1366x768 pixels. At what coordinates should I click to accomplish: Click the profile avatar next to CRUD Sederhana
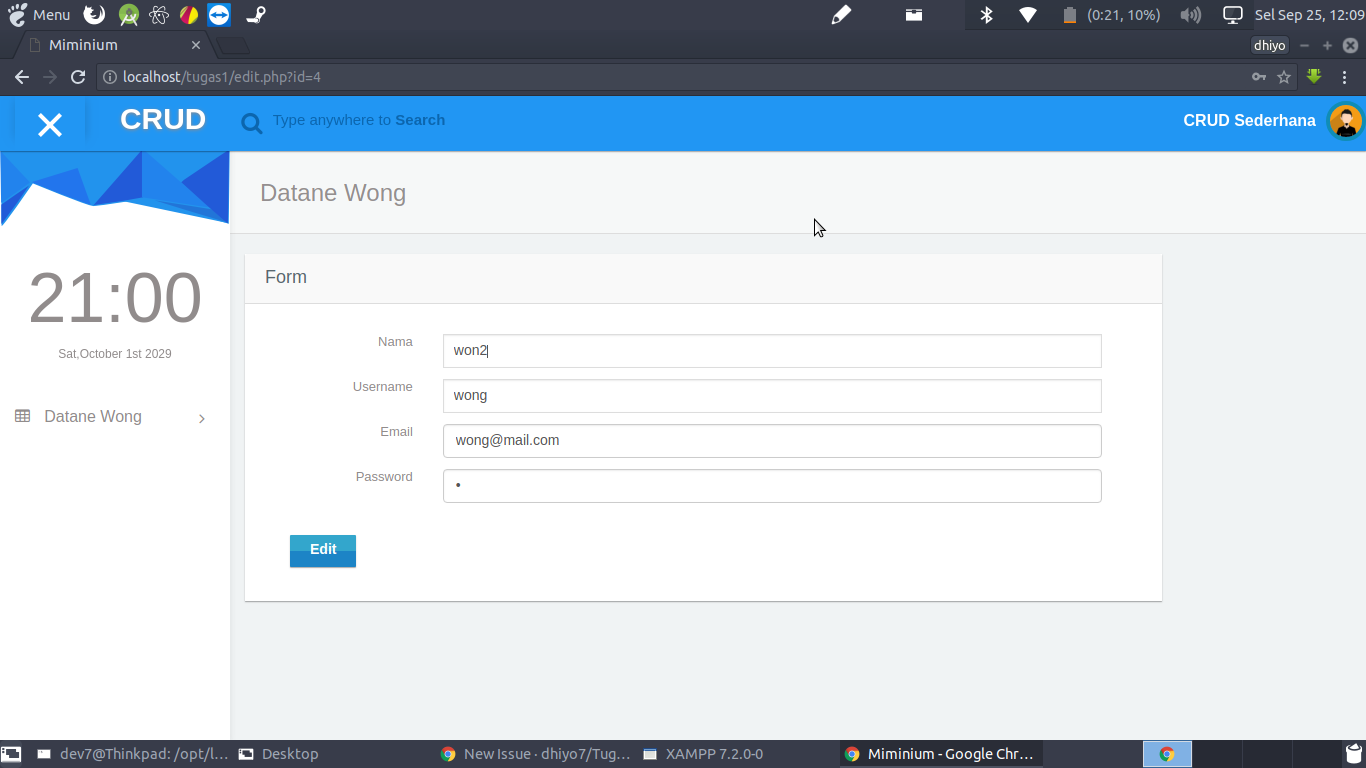(x=1345, y=121)
